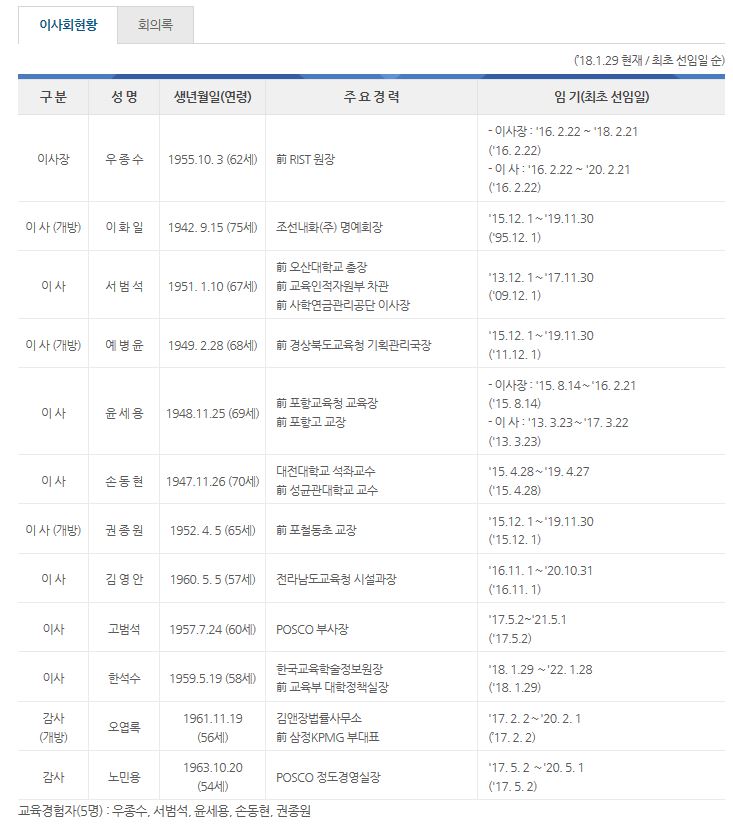Click the 생년월일(연령) column header
The width and height of the screenshot is (733, 825).
click(212, 97)
